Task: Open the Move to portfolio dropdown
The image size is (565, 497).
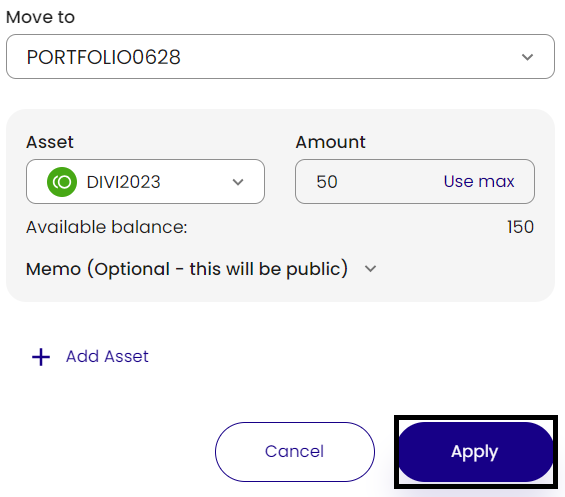Action: [x=280, y=57]
